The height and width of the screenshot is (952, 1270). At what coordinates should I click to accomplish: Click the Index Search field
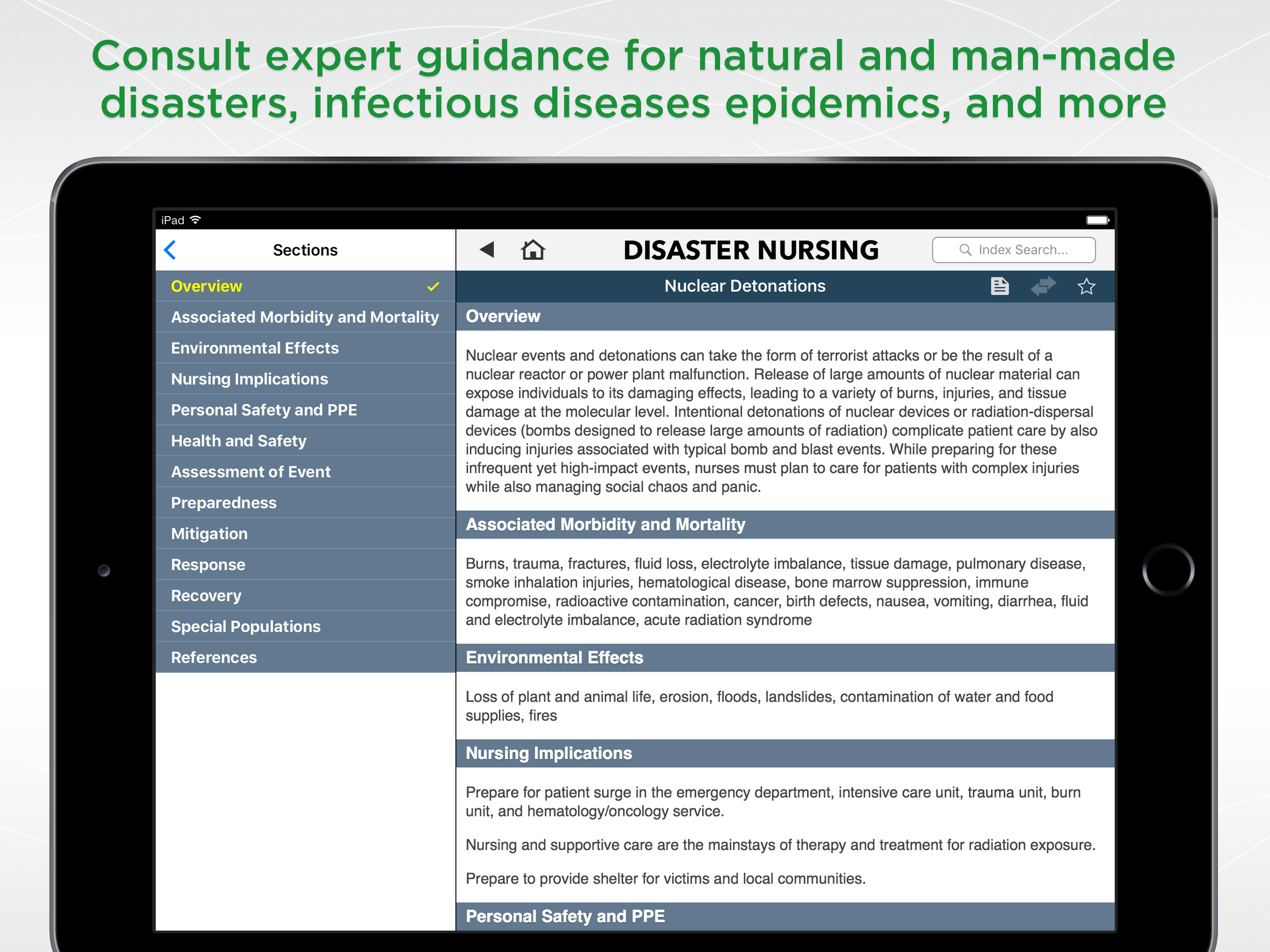point(1022,250)
